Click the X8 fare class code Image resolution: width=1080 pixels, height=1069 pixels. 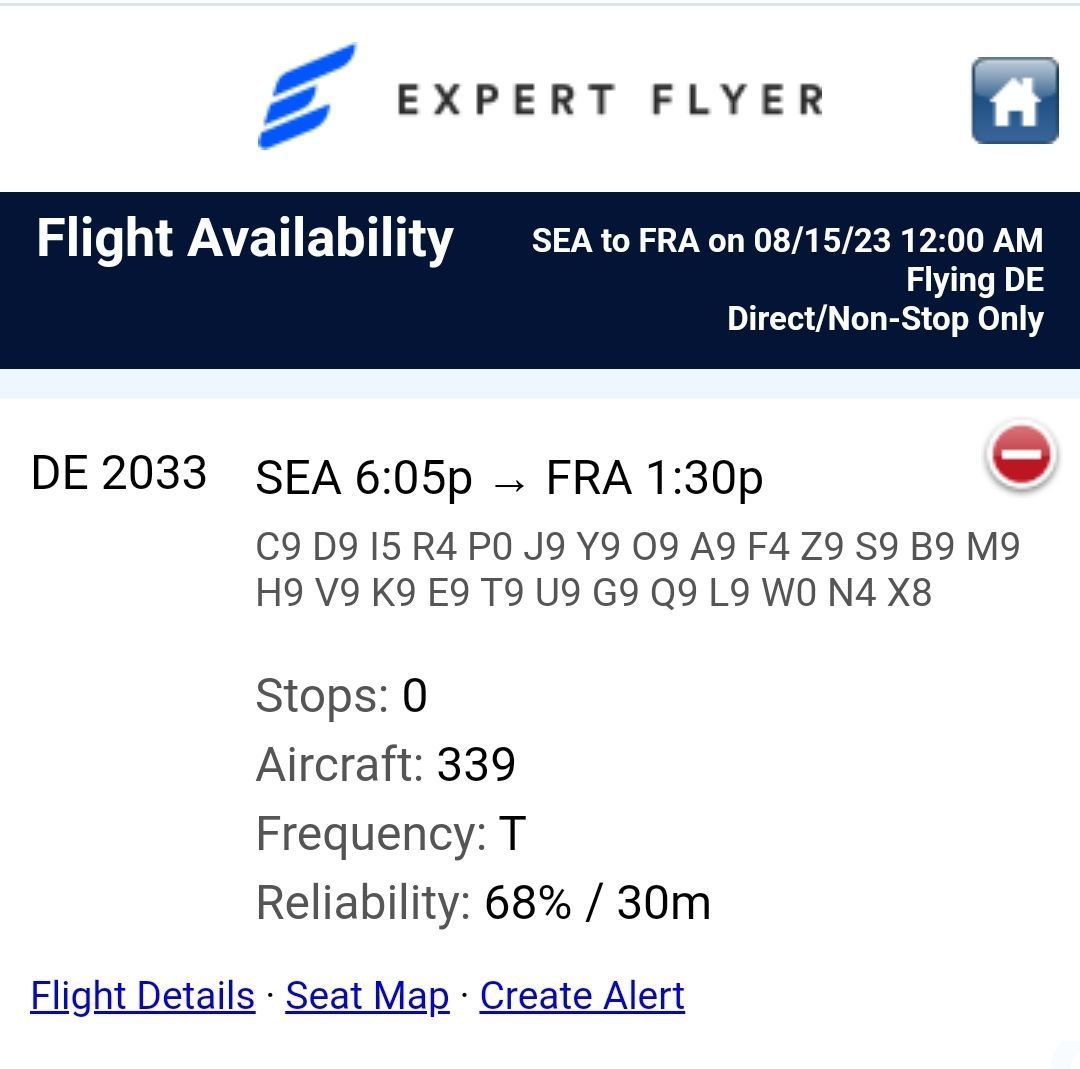[x=909, y=592]
